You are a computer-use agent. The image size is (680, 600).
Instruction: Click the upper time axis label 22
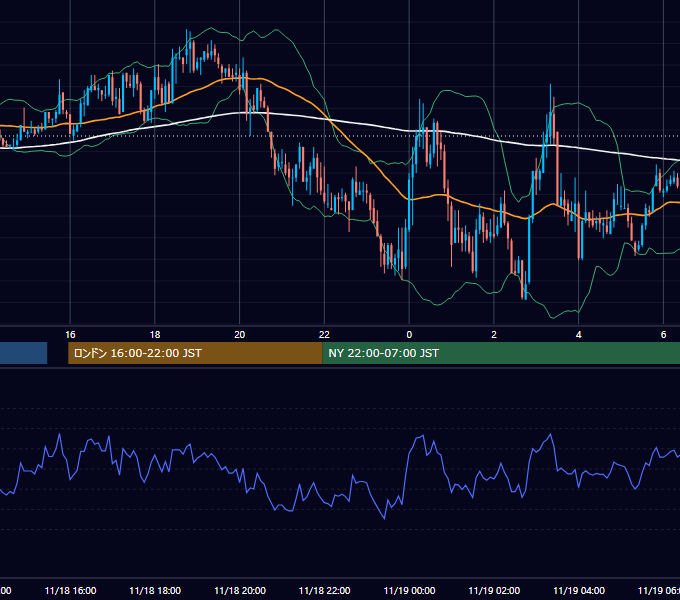tap(324, 335)
